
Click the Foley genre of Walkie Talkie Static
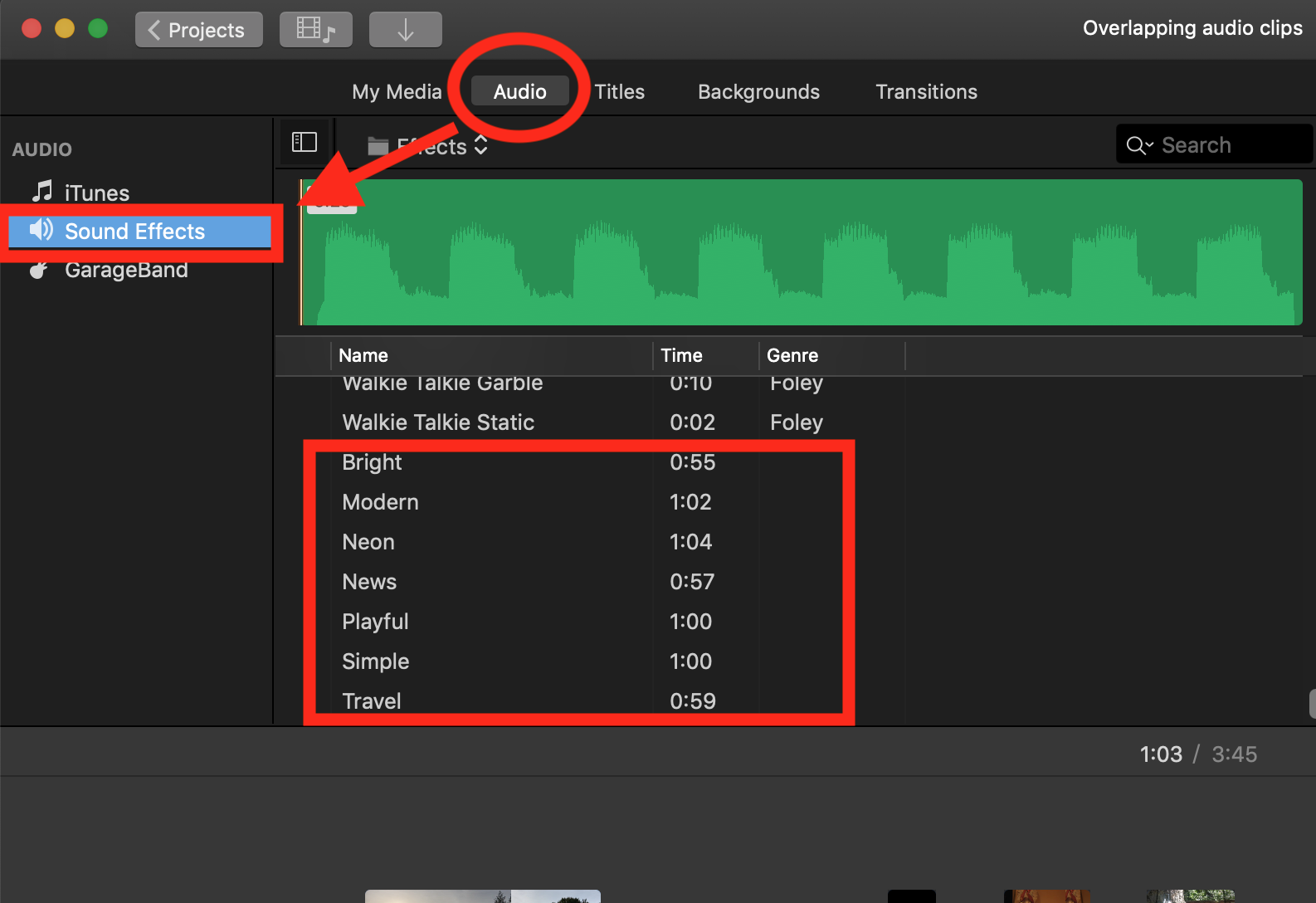[x=797, y=422]
